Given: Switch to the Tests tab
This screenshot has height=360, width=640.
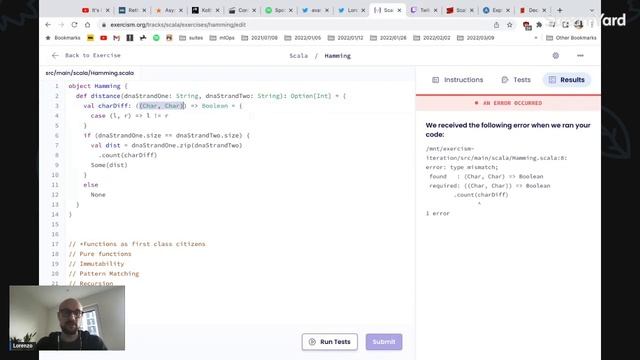Looking at the screenshot, I should 516,80.
